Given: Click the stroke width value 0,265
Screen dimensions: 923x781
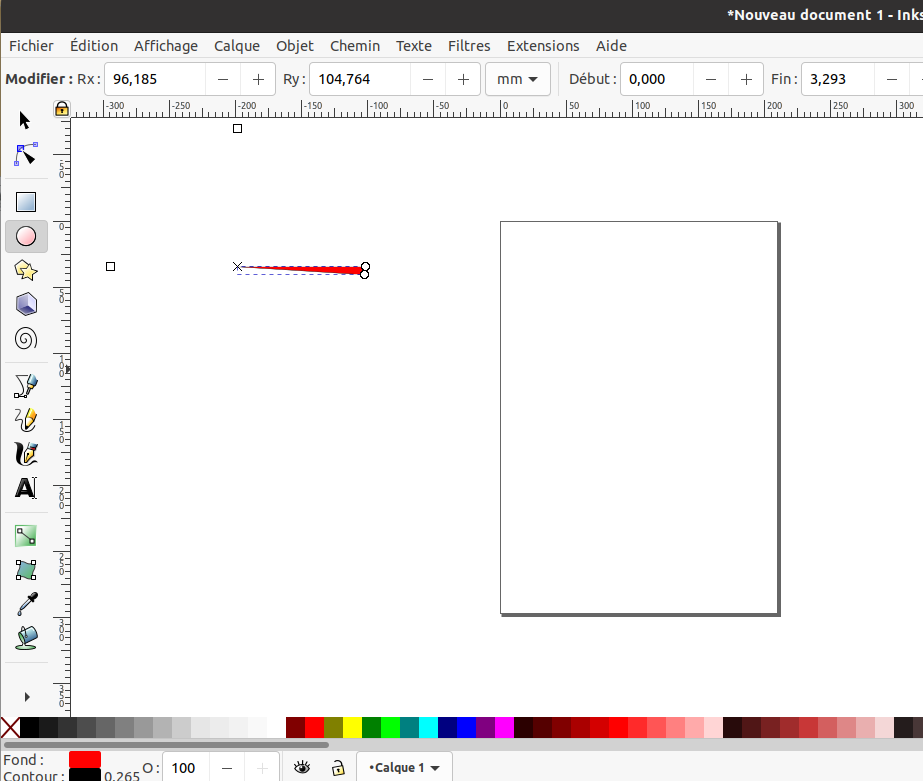Looking at the screenshot, I should (x=122, y=776).
